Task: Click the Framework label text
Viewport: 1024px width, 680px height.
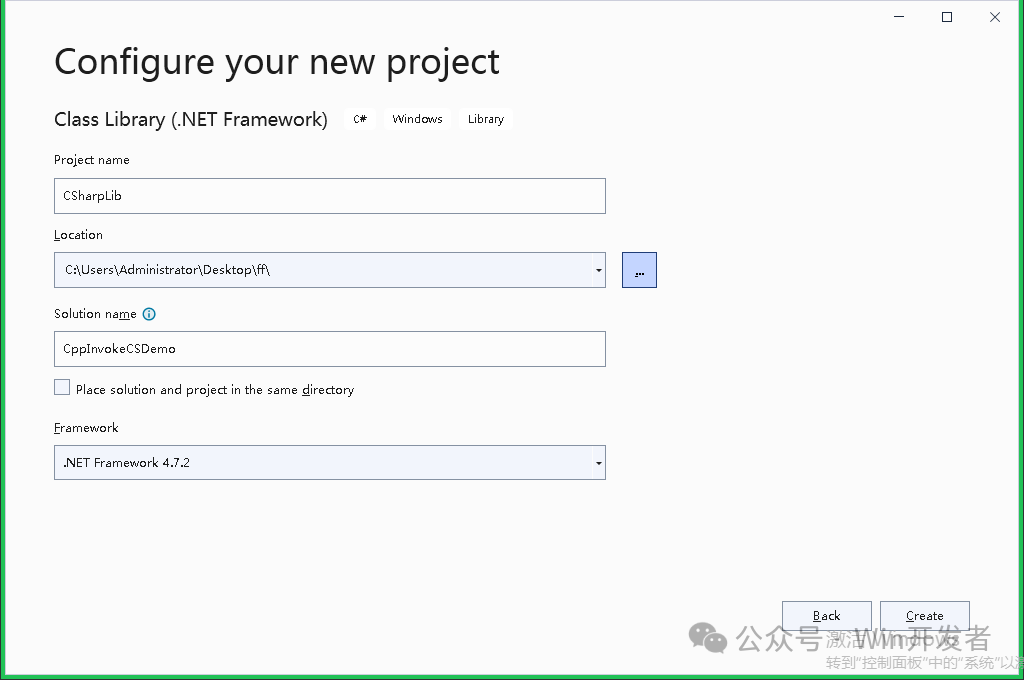Action: click(86, 428)
